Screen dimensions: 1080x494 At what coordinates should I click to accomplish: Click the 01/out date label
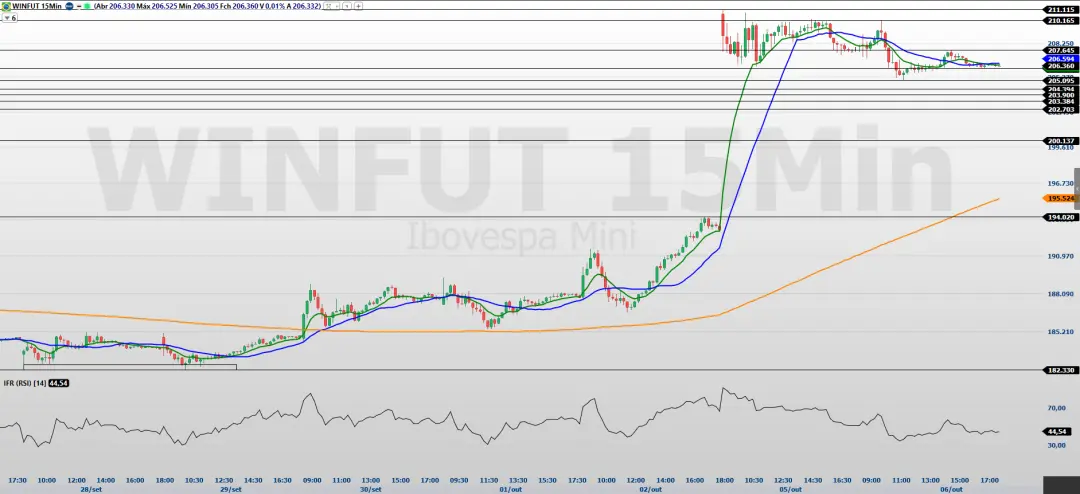(x=510, y=489)
